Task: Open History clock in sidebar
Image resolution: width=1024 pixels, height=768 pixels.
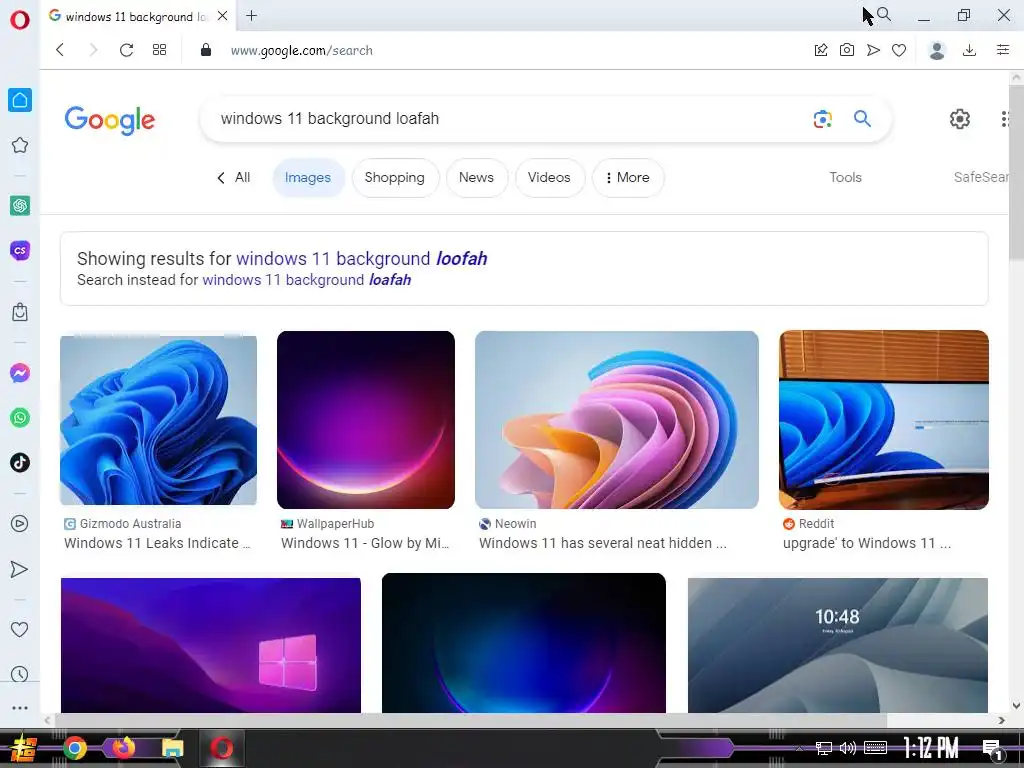Action: pos(20,674)
